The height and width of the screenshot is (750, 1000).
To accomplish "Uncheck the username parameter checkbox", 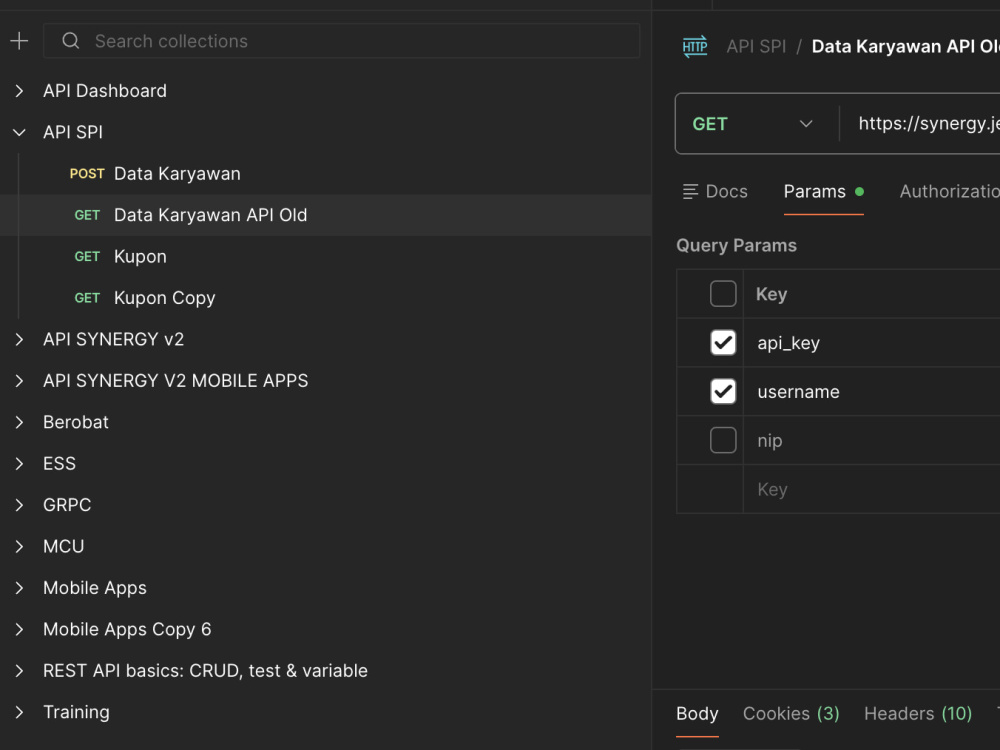I will tap(723, 392).
